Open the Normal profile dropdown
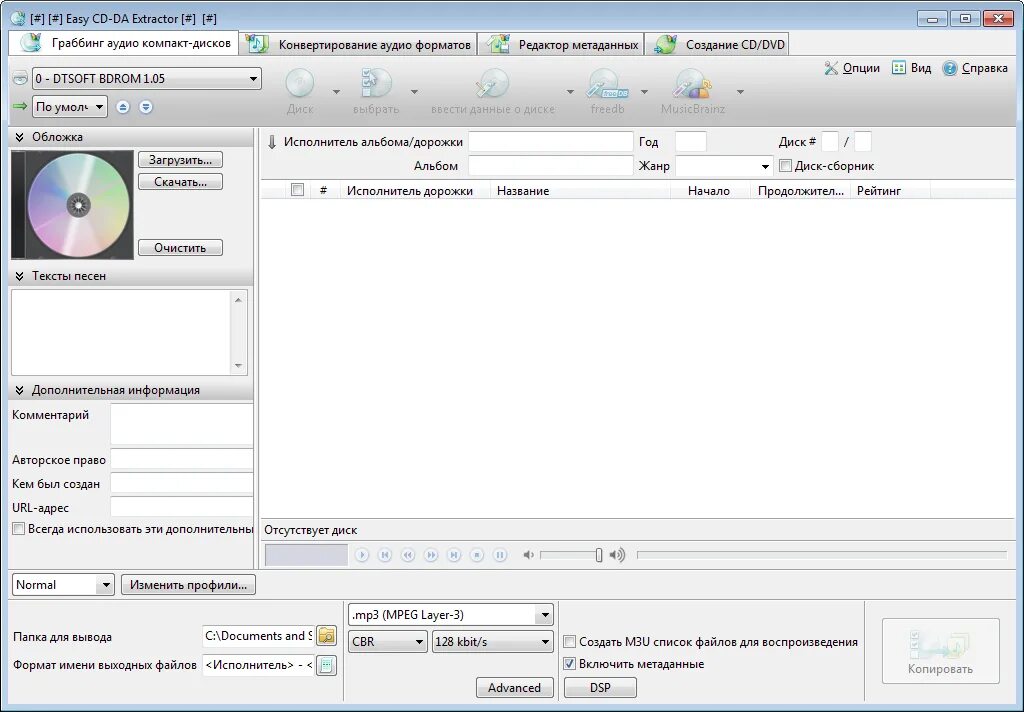 pos(63,585)
